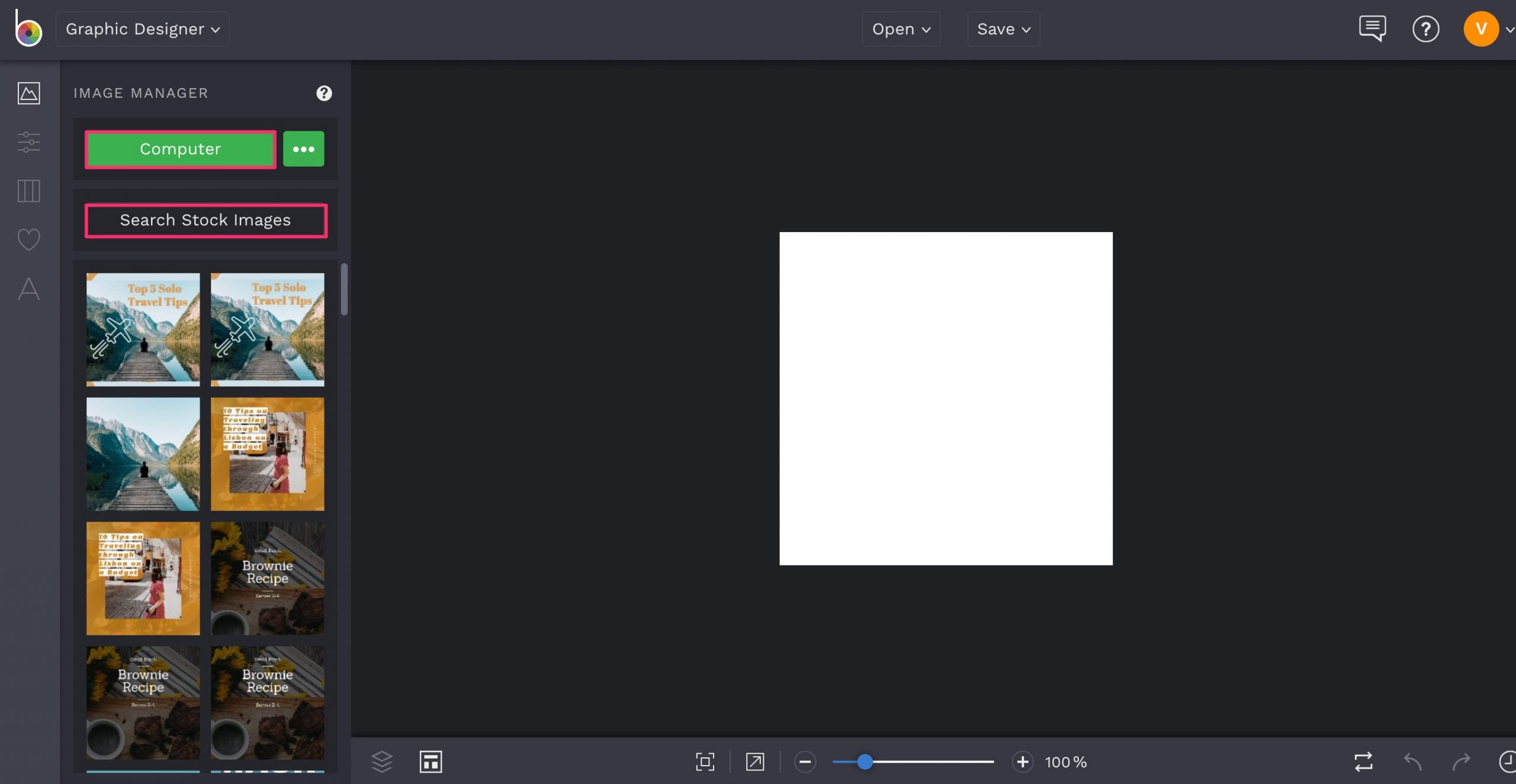
Task: Open the Templates panel (columns icon)
Action: [28, 191]
